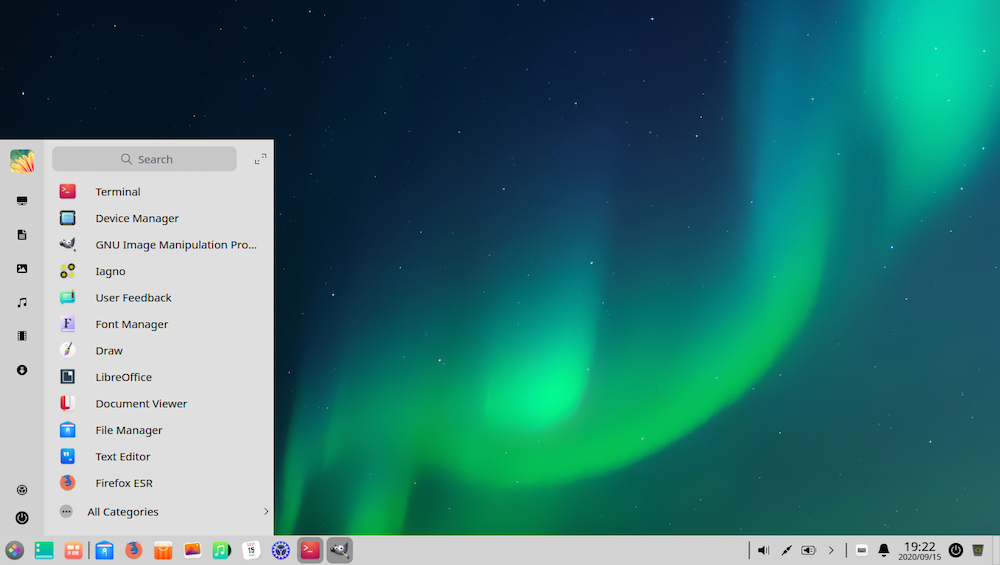The width and height of the screenshot is (1000, 565).
Task: Open Pictures folder from launcher sidebar
Action: [22, 268]
